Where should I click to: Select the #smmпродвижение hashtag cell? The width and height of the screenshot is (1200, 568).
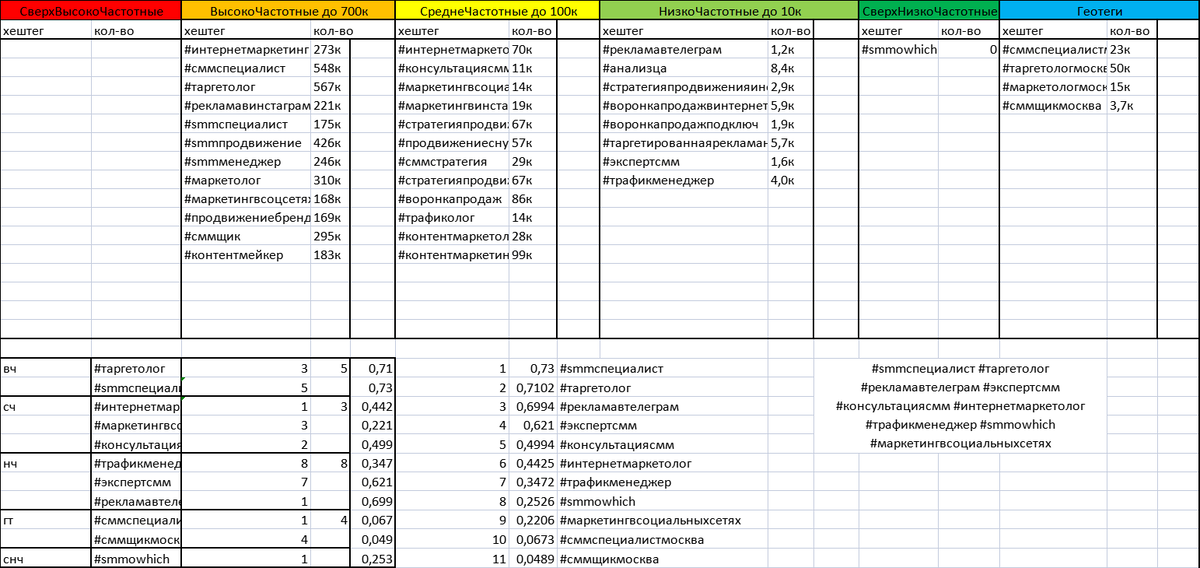click(x=246, y=143)
